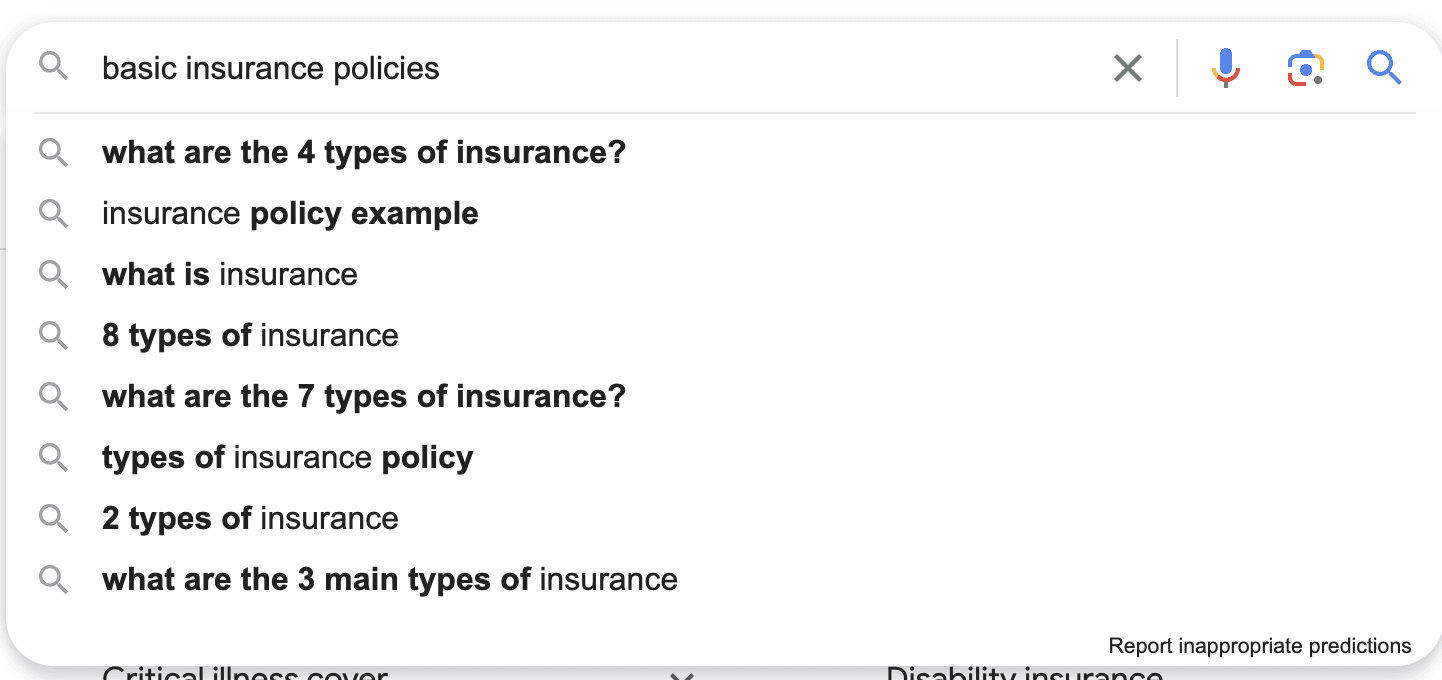The width and height of the screenshot is (1442, 680).
Task: Click "Report inappropriate predictions" link
Action: 1260,646
